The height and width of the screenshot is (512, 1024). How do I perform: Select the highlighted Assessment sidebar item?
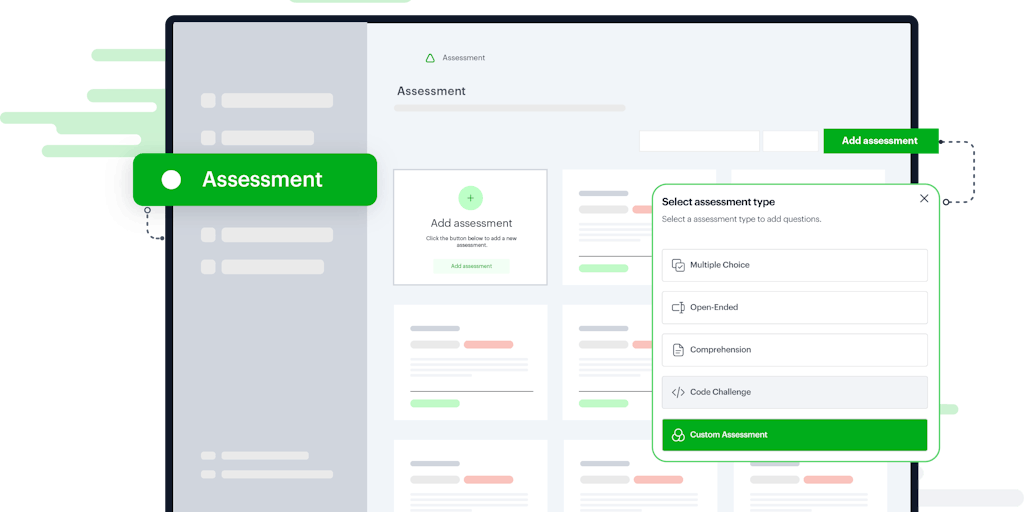tap(255, 180)
